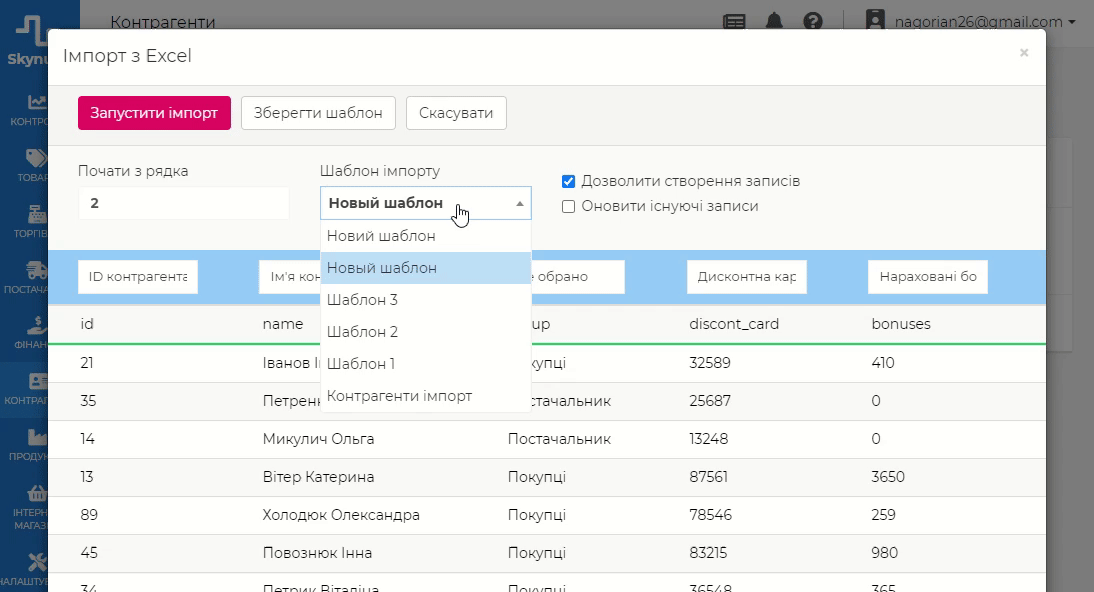Open the Settings tools icon in sidebar
The height and width of the screenshot is (592, 1094).
pyautogui.click(x=37, y=562)
